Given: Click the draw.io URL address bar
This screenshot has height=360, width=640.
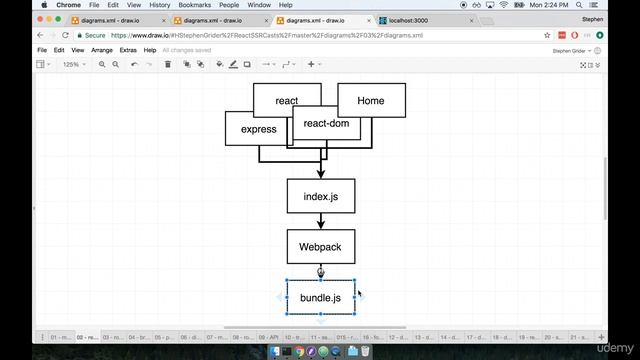Looking at the screenshot, I should (267, 36).
